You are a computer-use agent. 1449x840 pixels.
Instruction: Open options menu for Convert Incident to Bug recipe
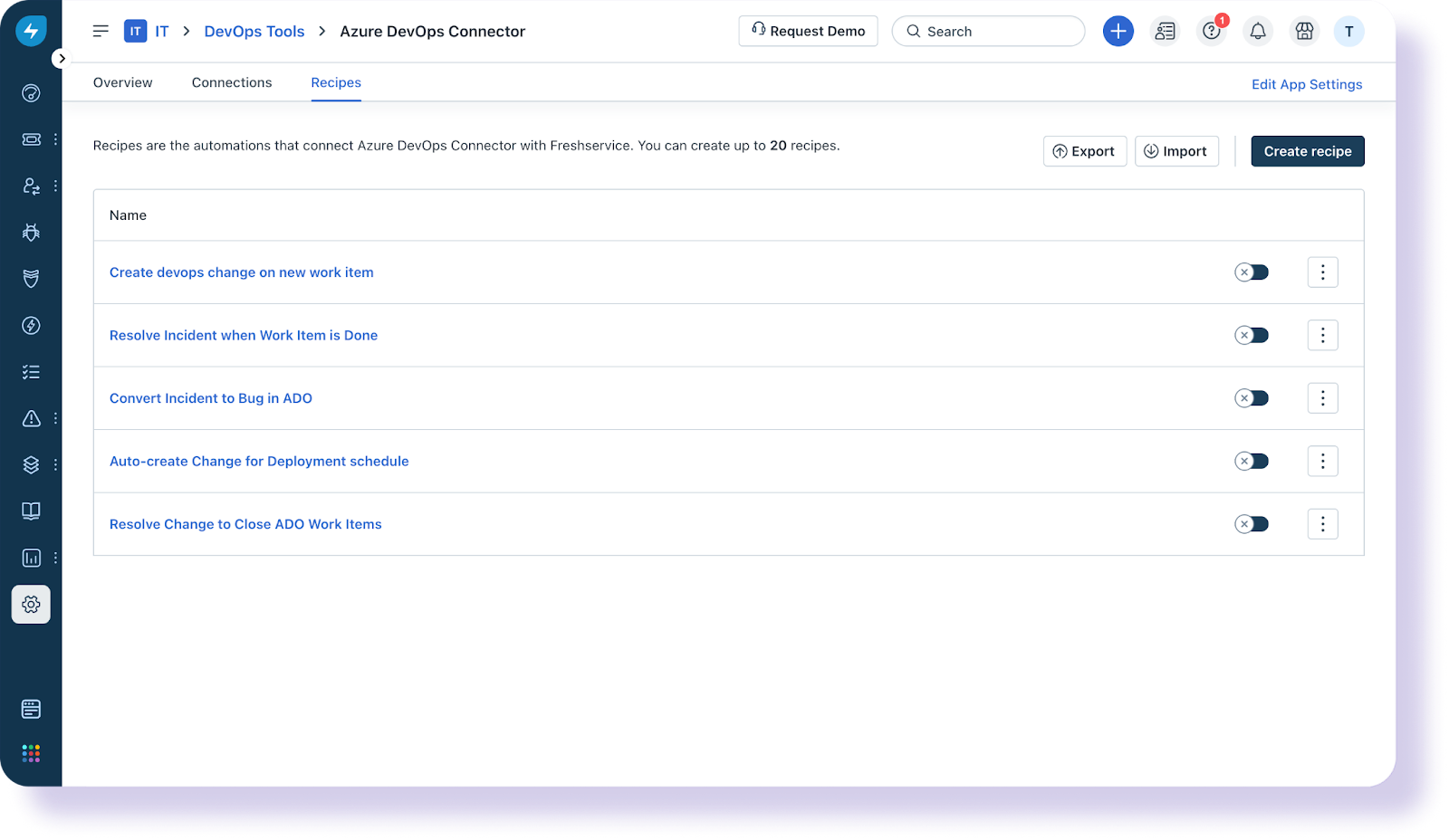[x=1322, y=398]
